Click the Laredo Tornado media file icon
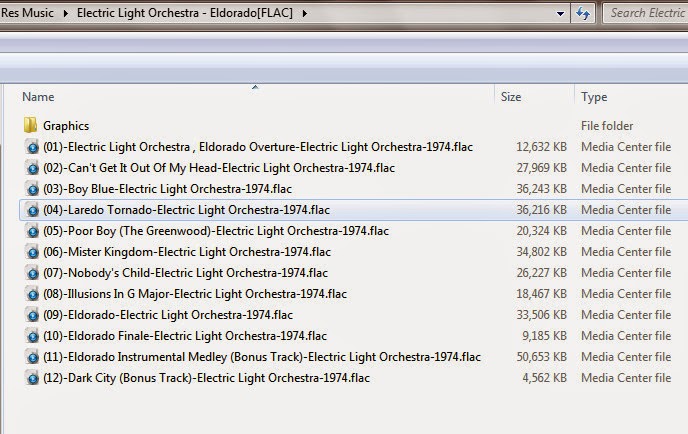 [33, 210]
